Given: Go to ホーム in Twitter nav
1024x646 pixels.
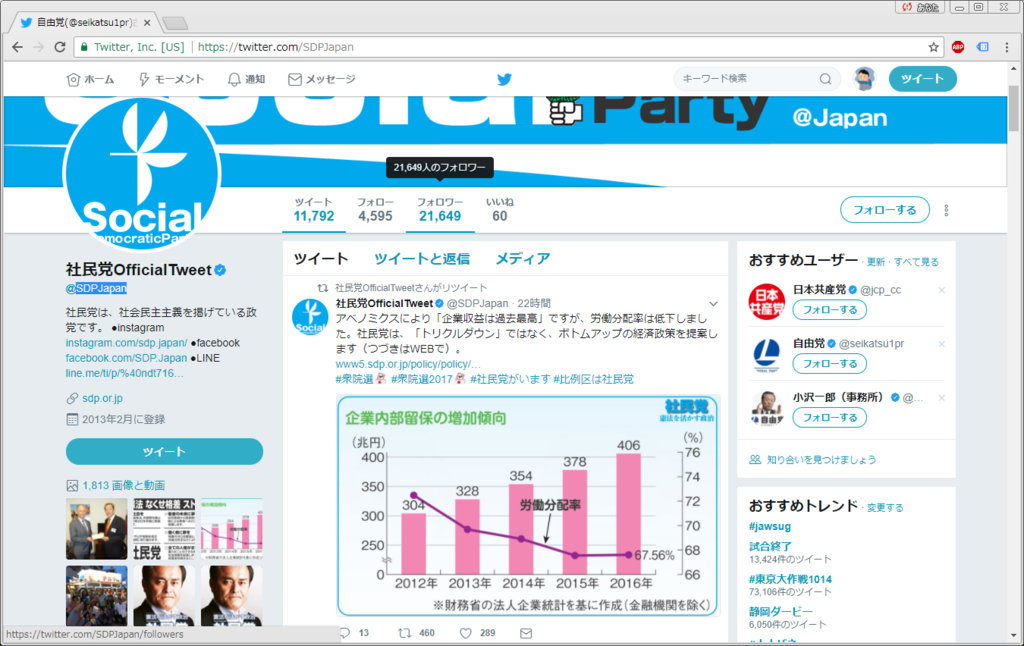Looking at the screenshot, I should pyautogui.click(x=91, y=79).
